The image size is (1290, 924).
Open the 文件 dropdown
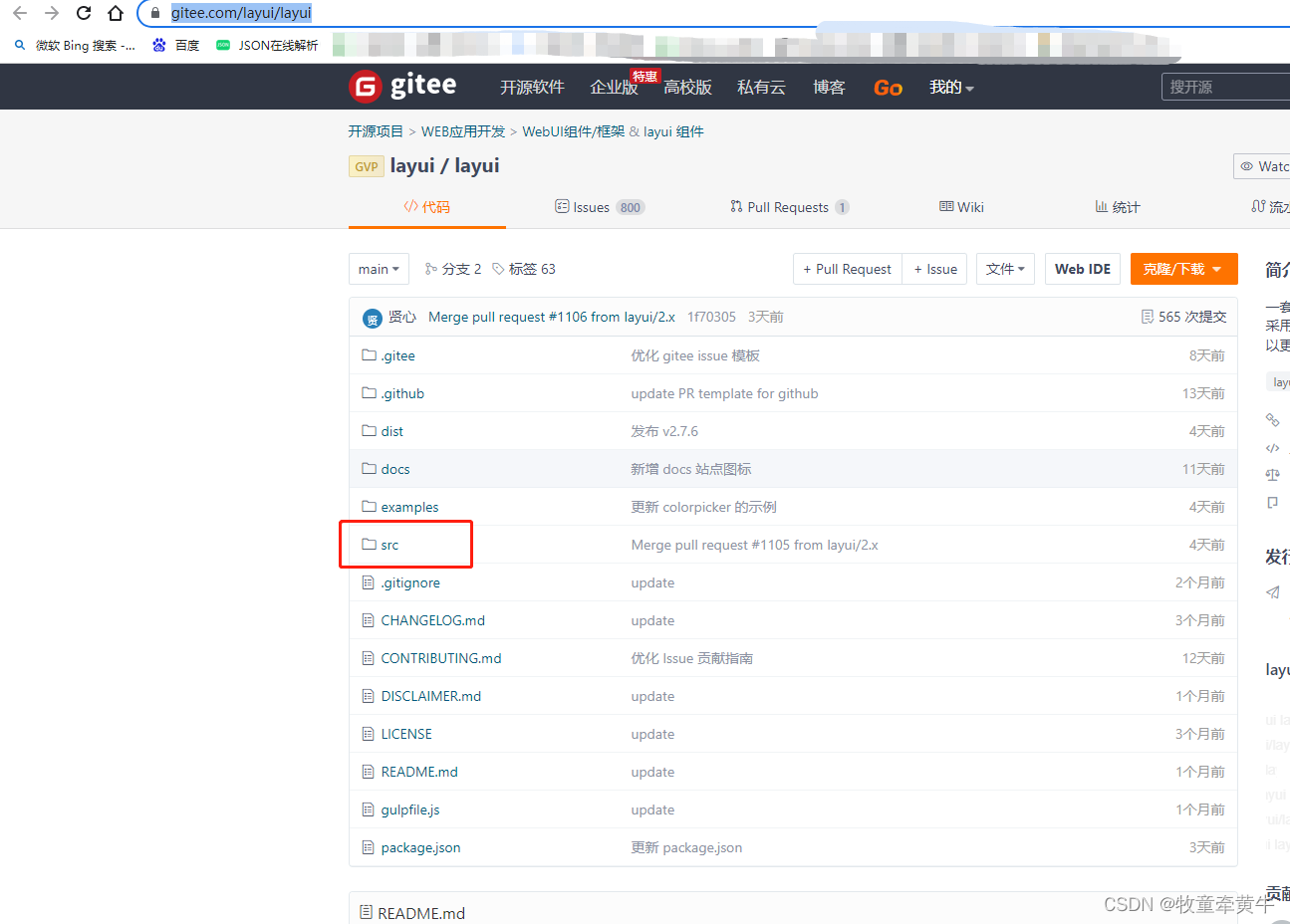pos(1005,269)
